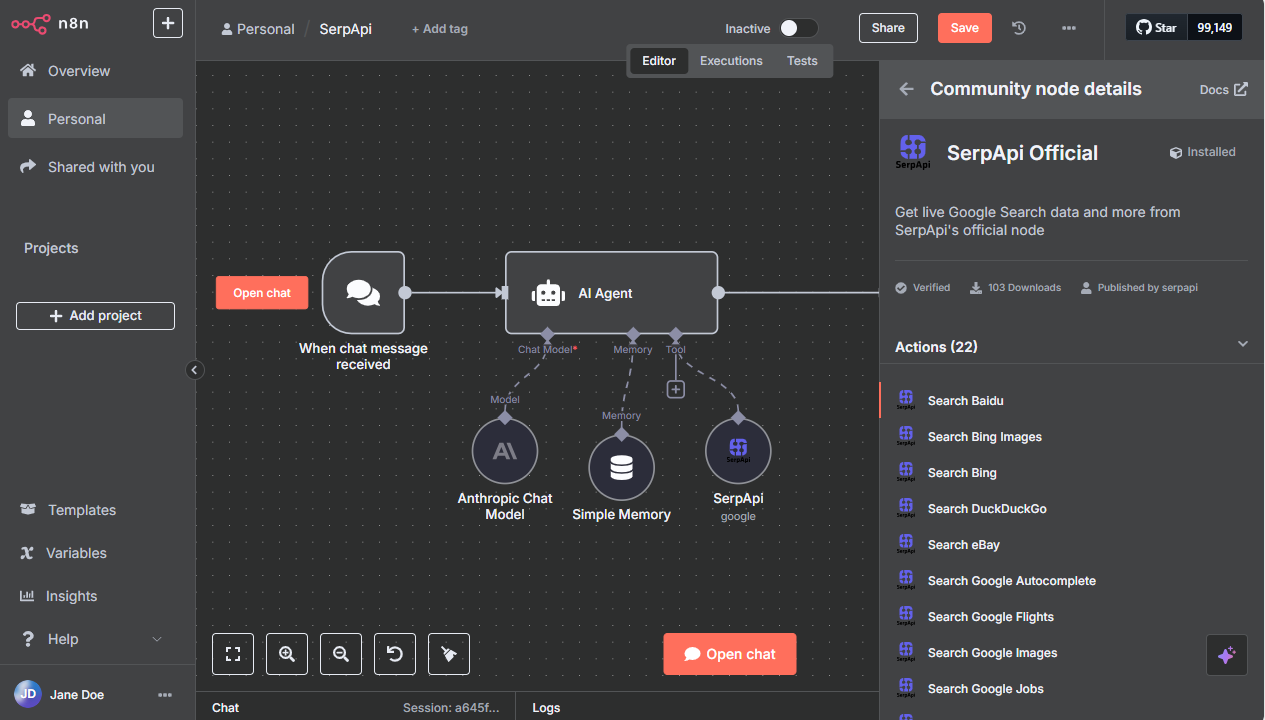Click the Share button
Screen dimensions: 1265x720
pos(888,28)
